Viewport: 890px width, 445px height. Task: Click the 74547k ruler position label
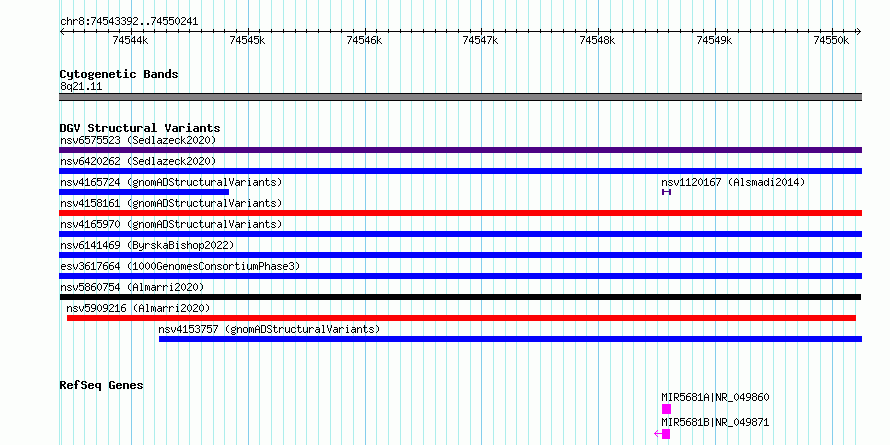481,40
